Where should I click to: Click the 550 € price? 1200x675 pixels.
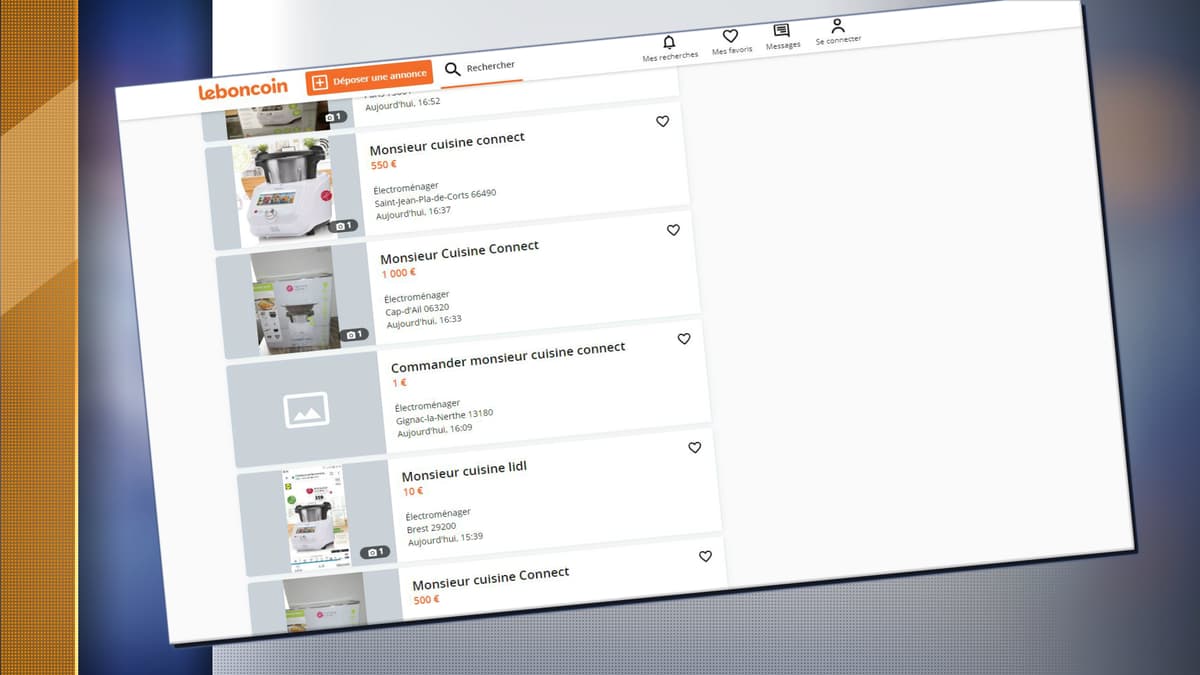(x=383, y=164)
